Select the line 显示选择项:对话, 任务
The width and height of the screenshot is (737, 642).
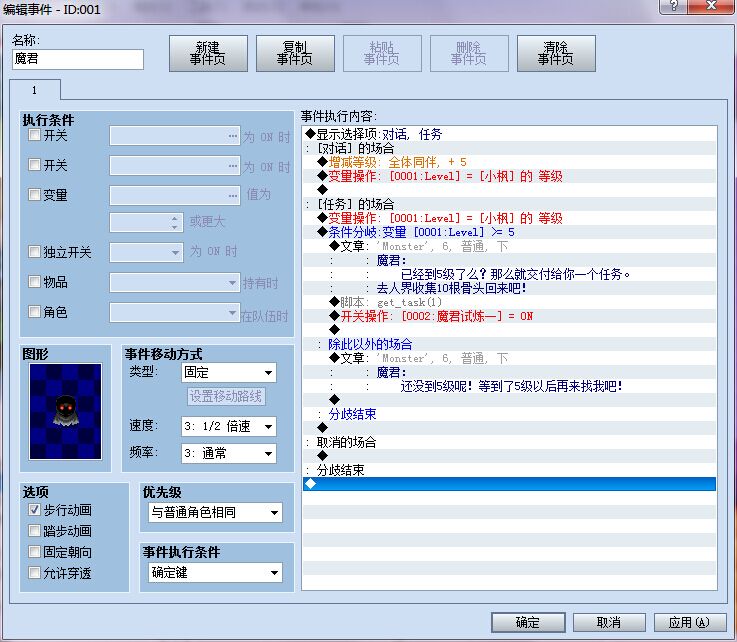510,134
